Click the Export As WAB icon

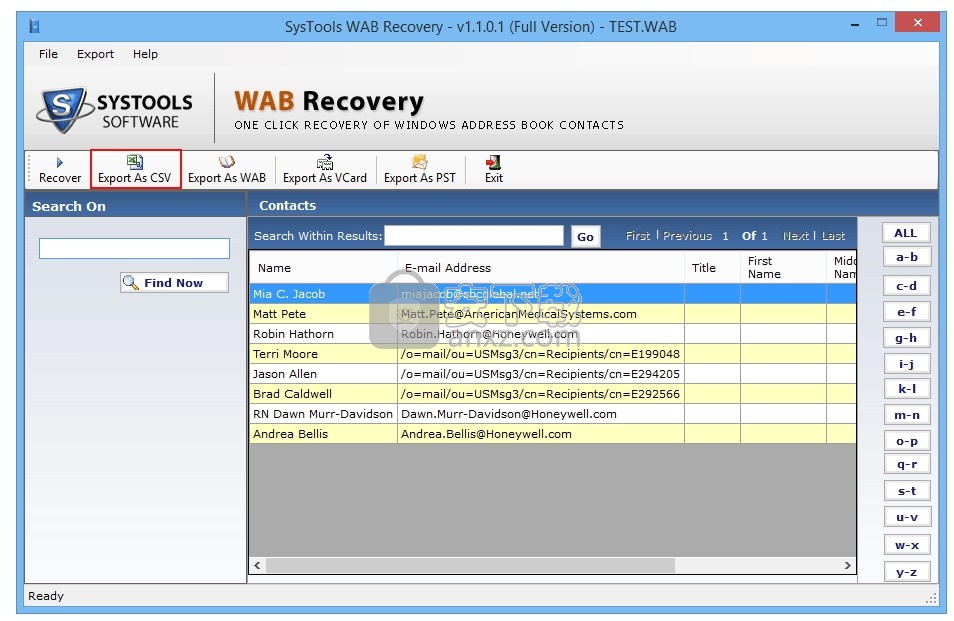pyautogui.click(x=226, y=161)
